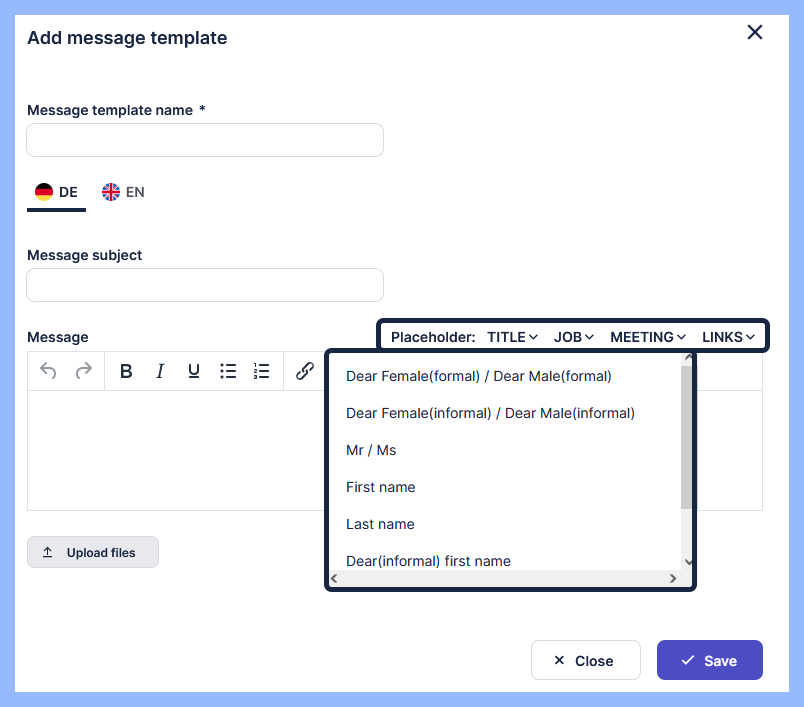Viewport: 804px width, 707px height.
Task: Select 'First name' placeholder option
Action: (381, 487)
